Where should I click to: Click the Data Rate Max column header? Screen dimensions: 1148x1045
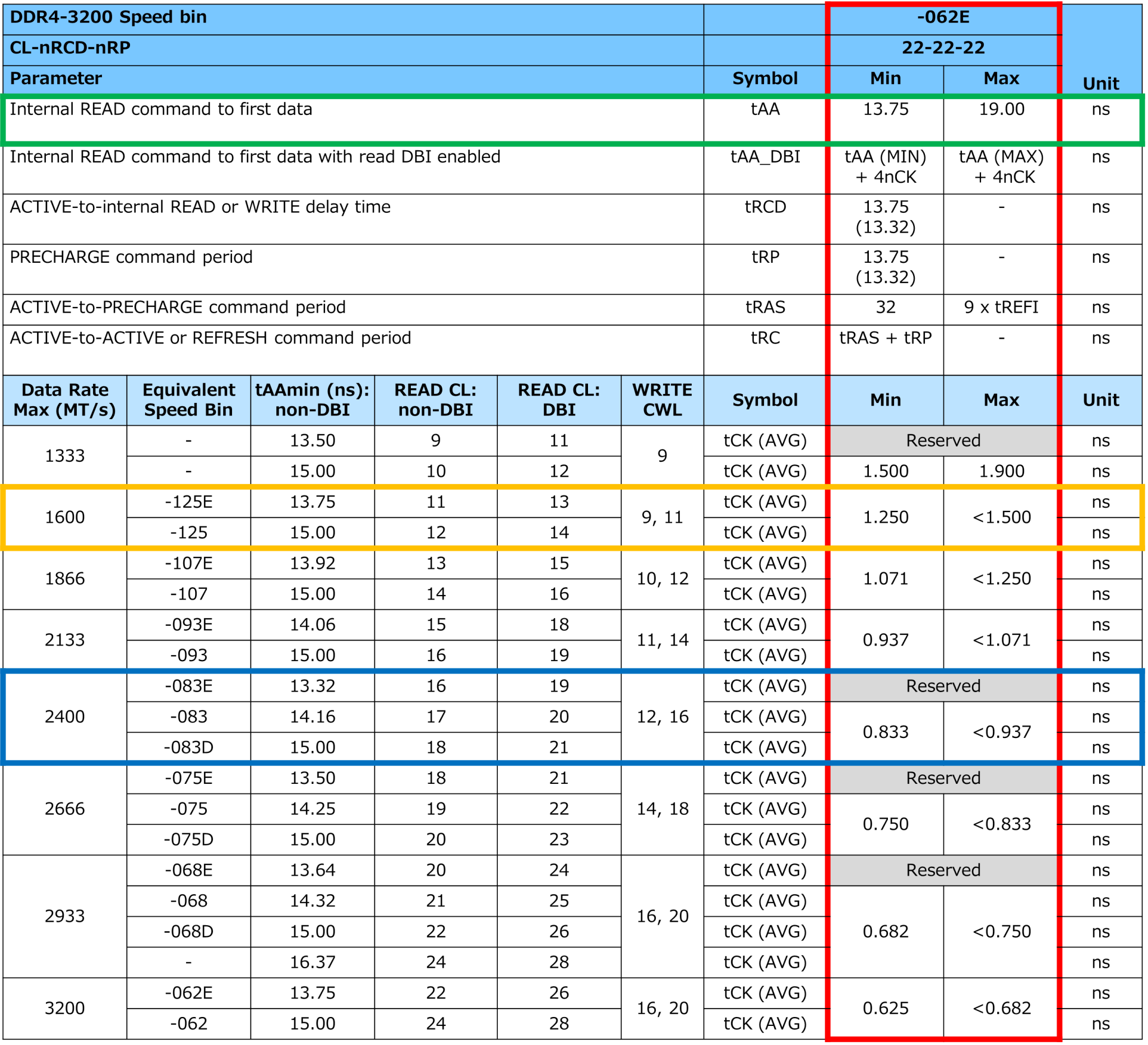coord(65,400)
